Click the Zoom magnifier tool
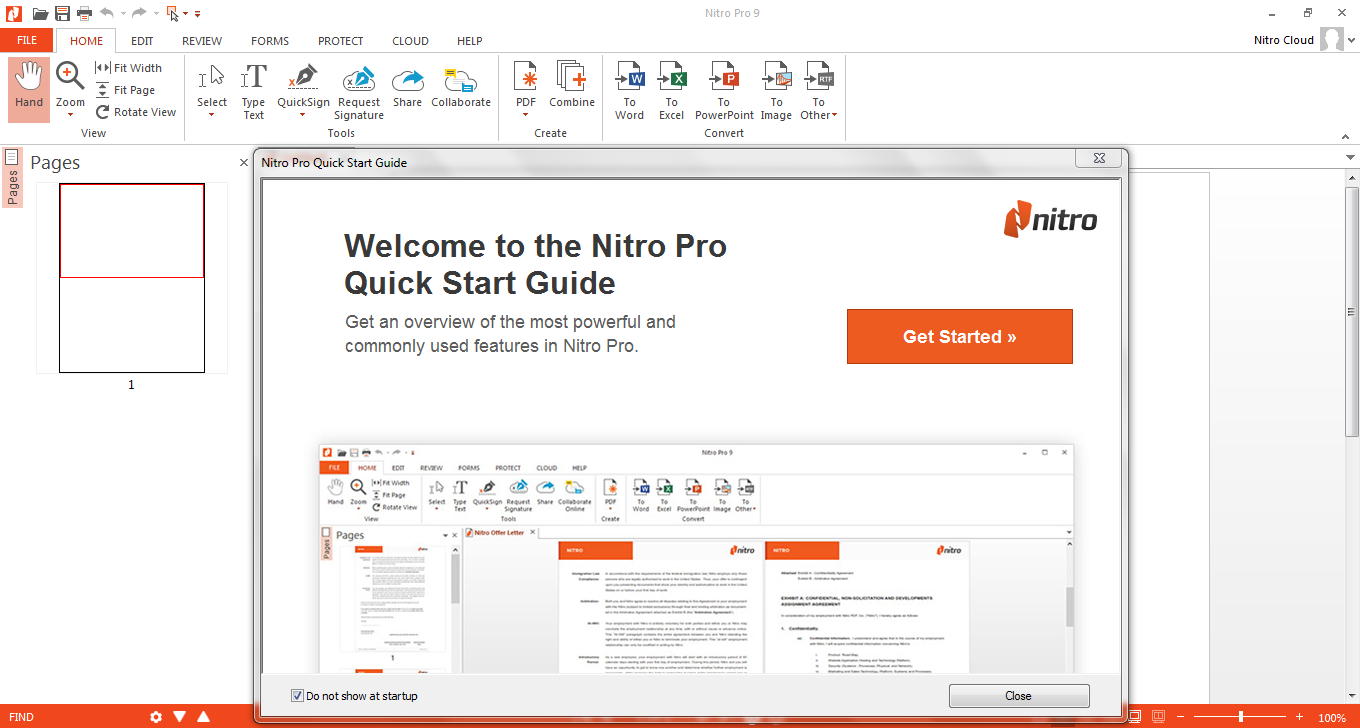 click(x=70, y=76)
